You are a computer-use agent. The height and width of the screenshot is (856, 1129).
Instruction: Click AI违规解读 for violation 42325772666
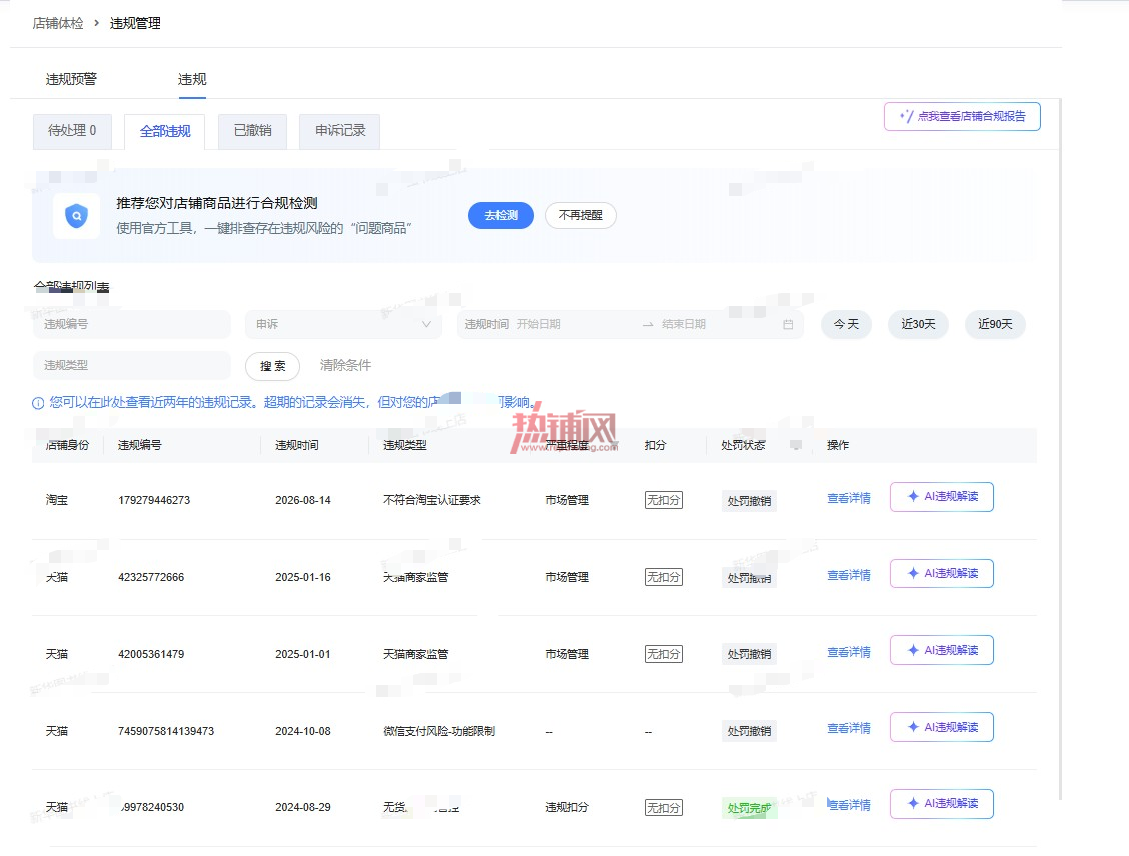coord(942,574)
